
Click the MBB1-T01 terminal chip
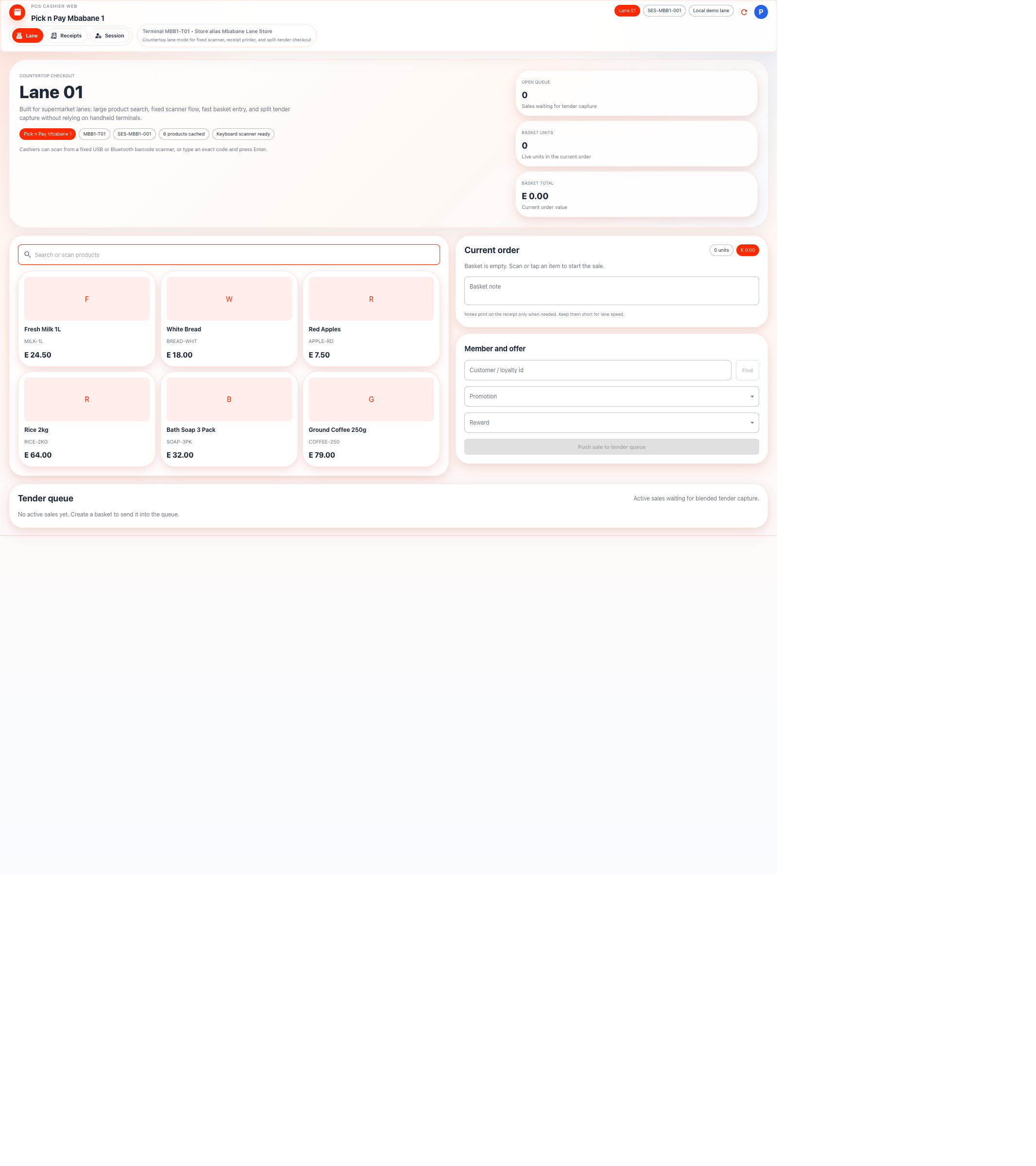[94, 134]
